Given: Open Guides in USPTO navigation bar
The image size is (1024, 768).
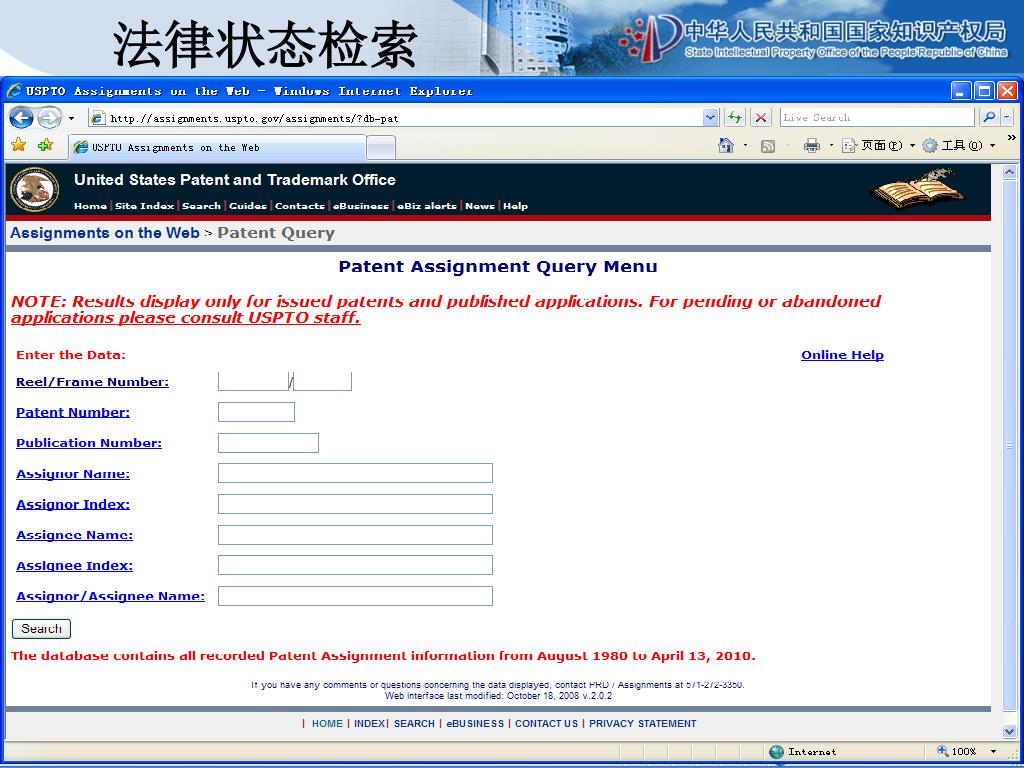Looking at the screenshot, I should click(248, 206).
